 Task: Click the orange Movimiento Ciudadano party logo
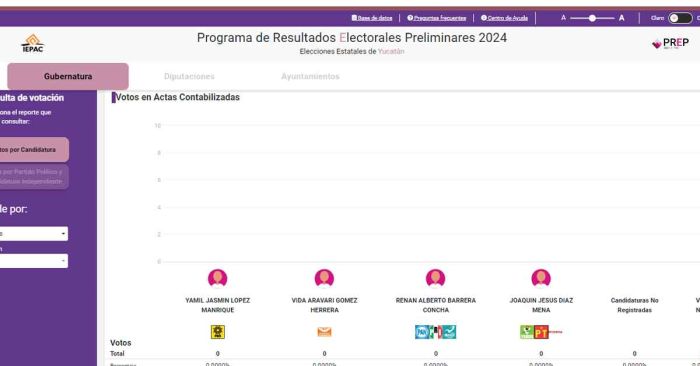324,332
